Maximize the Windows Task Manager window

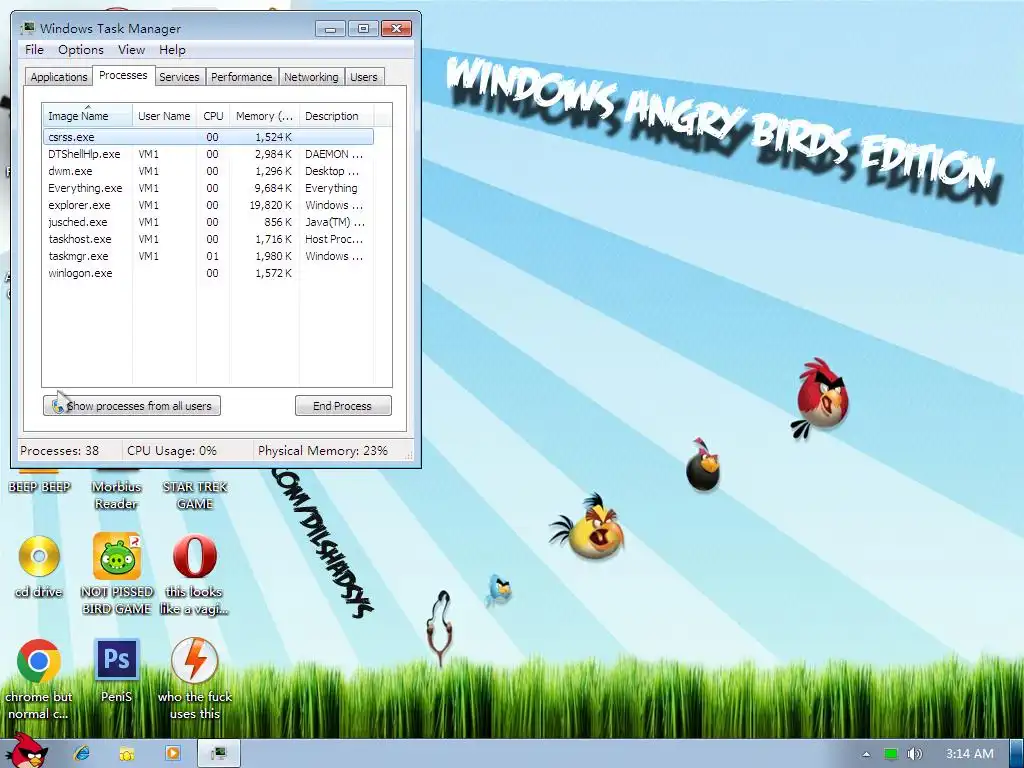coord(363,29)
